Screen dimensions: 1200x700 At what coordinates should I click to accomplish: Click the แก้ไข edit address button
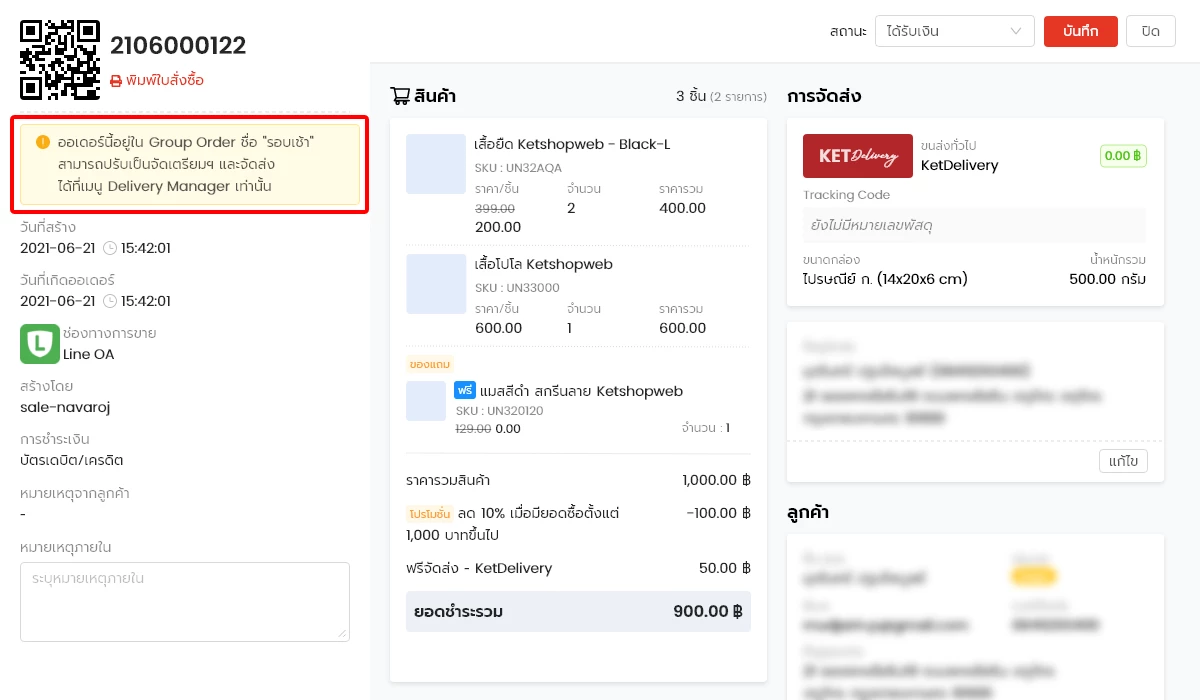click(x=1123, y=461)
